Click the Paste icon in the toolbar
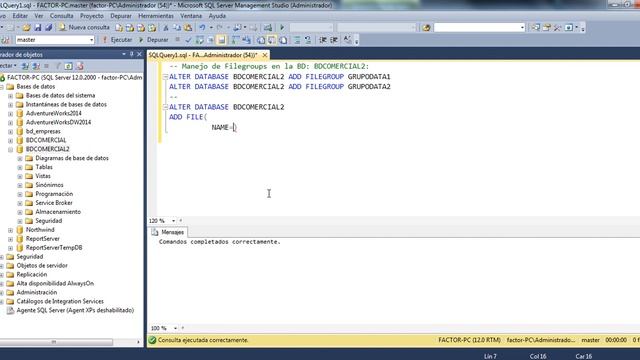Viewport: 640px width, 360px height. [188, 28]
